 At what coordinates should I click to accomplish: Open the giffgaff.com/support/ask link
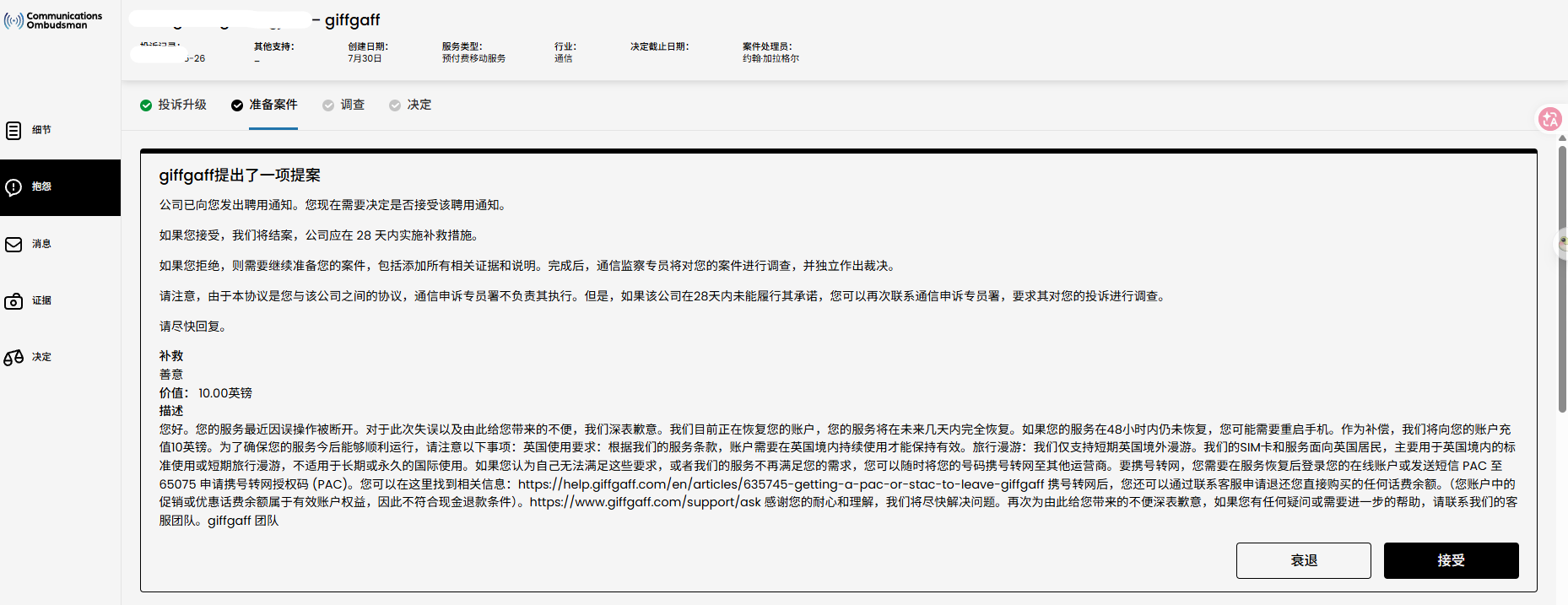pyautogui.click(x=646, y=502)
